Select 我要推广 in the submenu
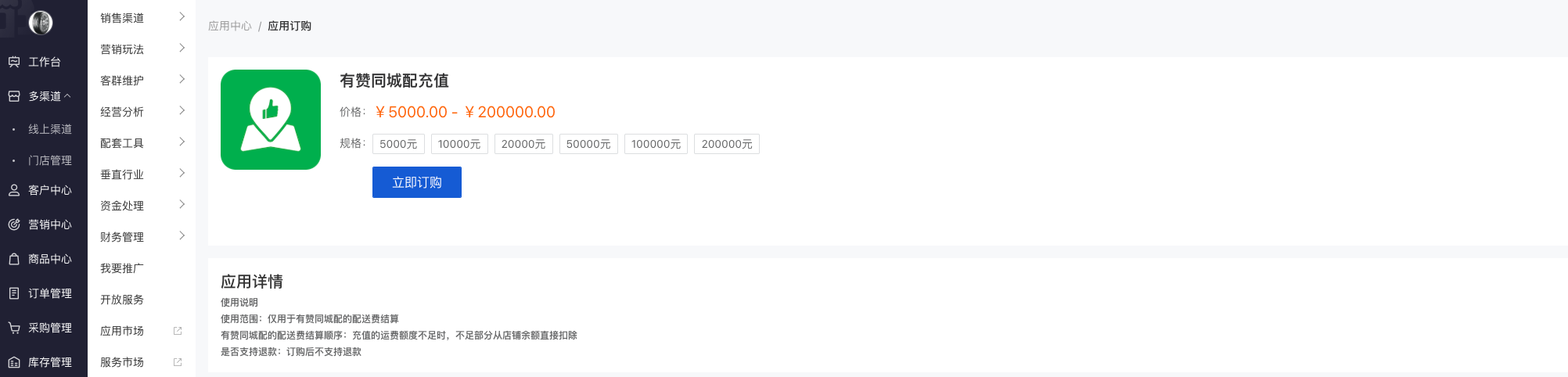1568x377 pixels. tap(122, 268)
